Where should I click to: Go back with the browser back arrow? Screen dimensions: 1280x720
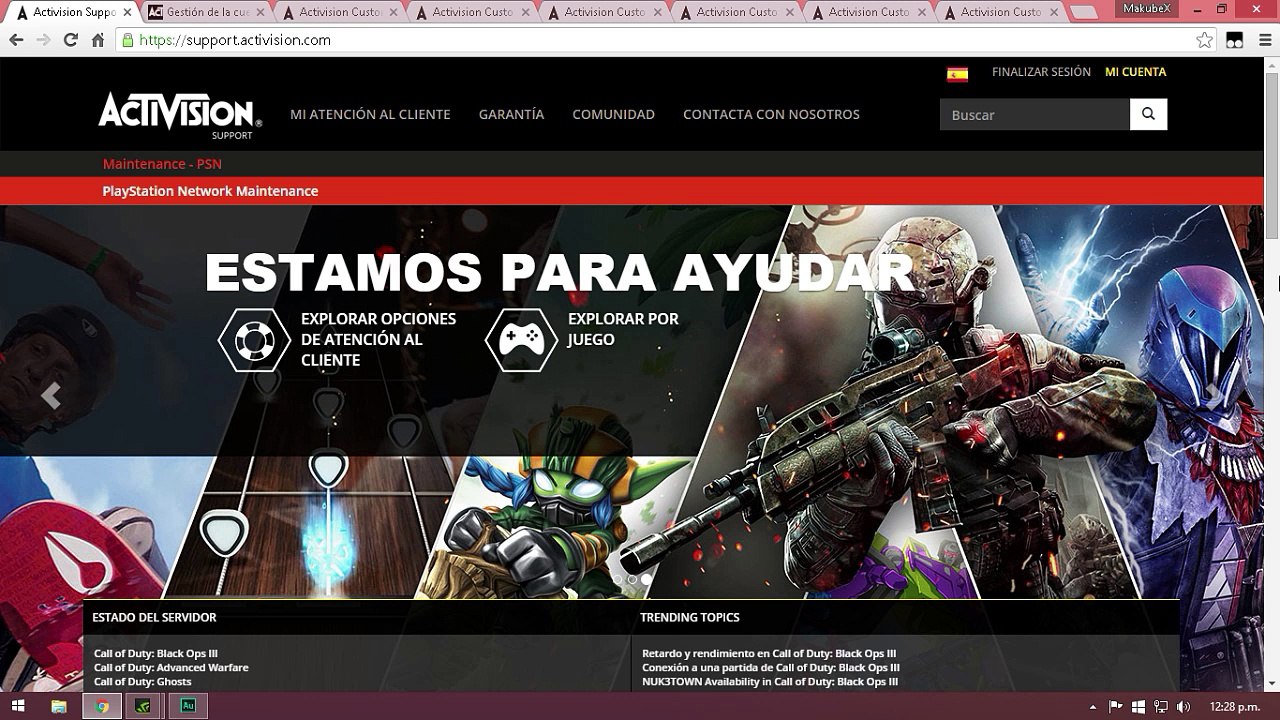(17, 40)
